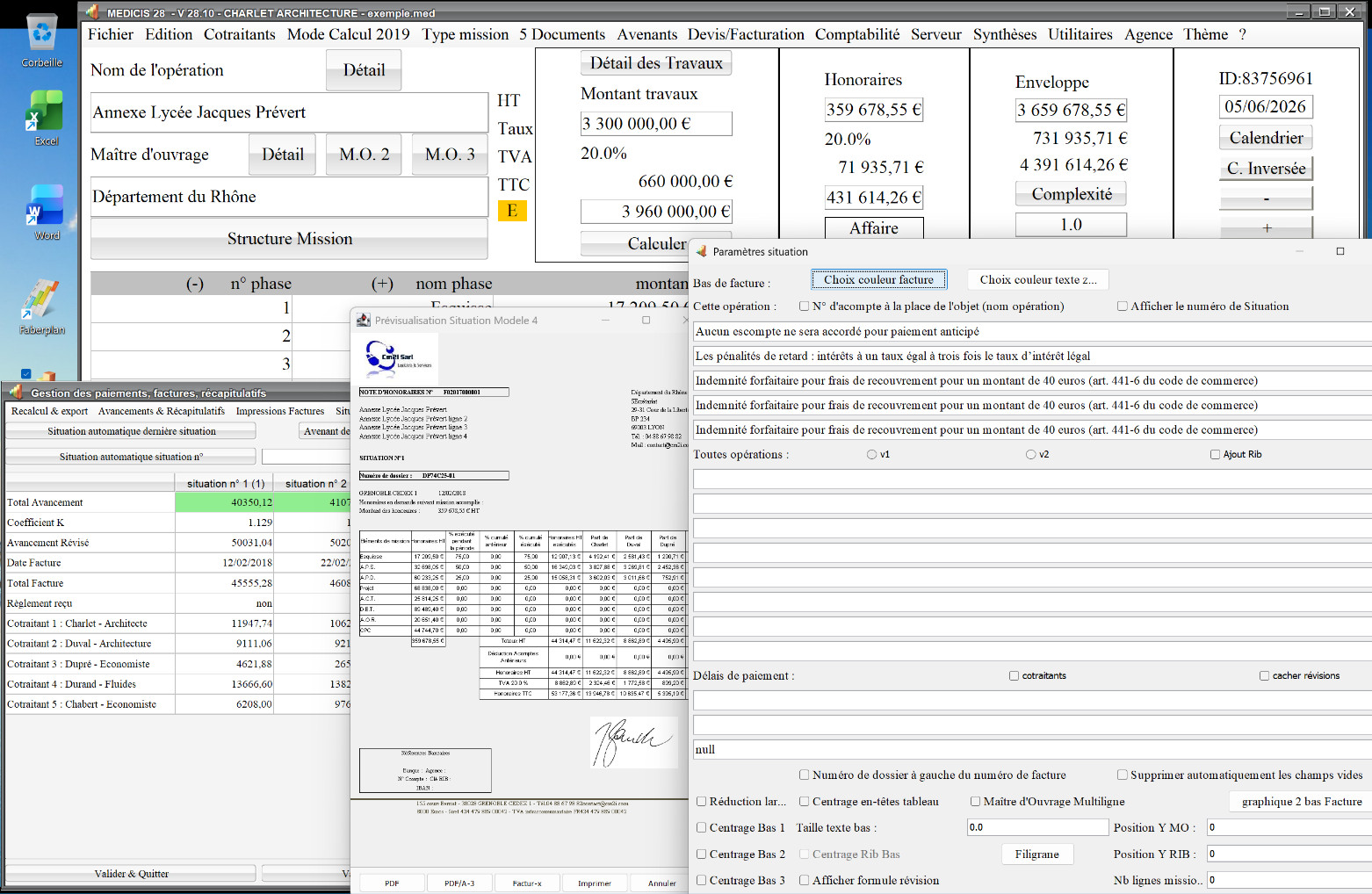Check the Ajout Rib checkbox
Screen dimensions: 1372x894
1216,455
